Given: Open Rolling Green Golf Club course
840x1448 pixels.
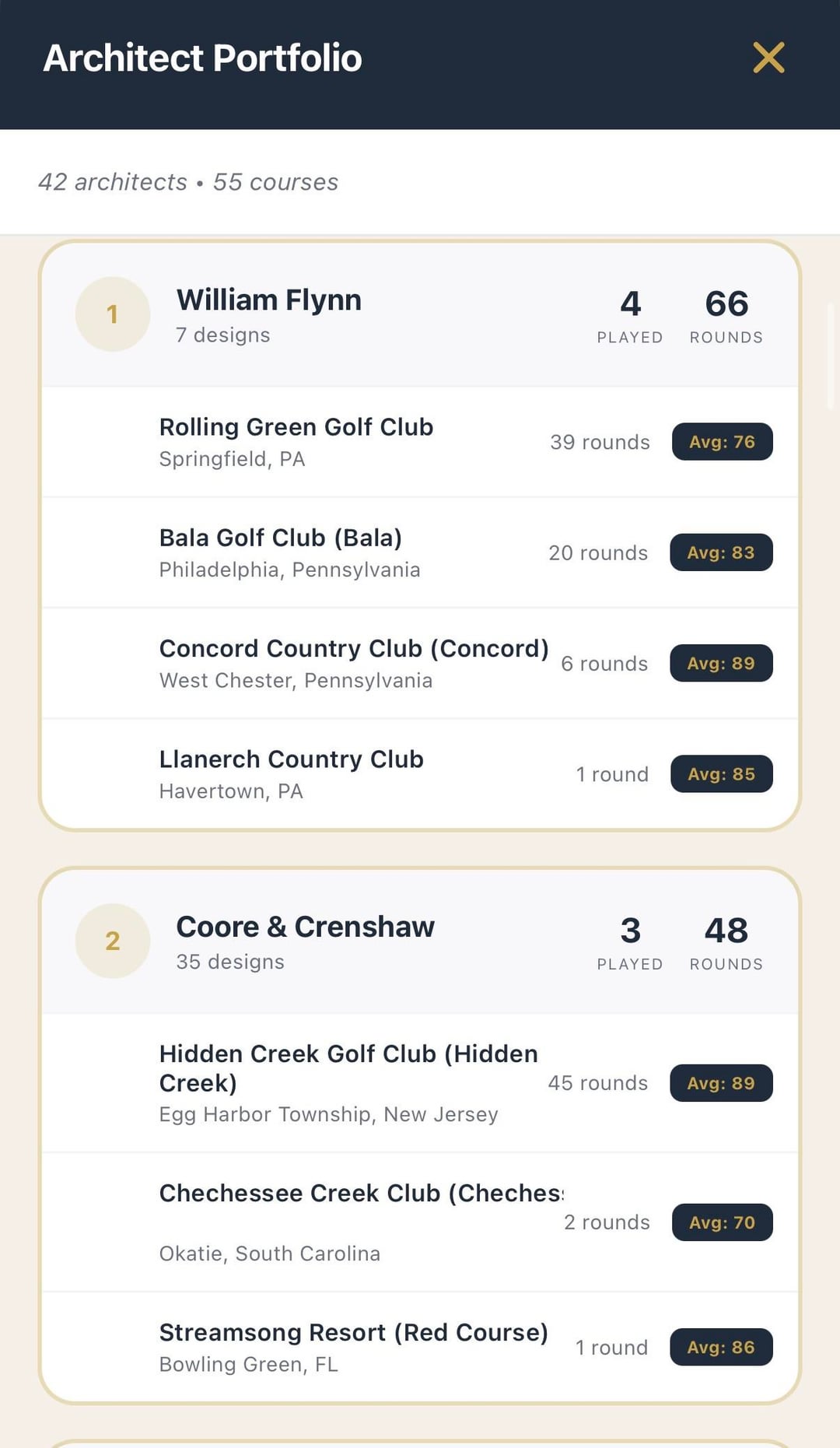Looking at the screenshot, I should coord(296,441).
